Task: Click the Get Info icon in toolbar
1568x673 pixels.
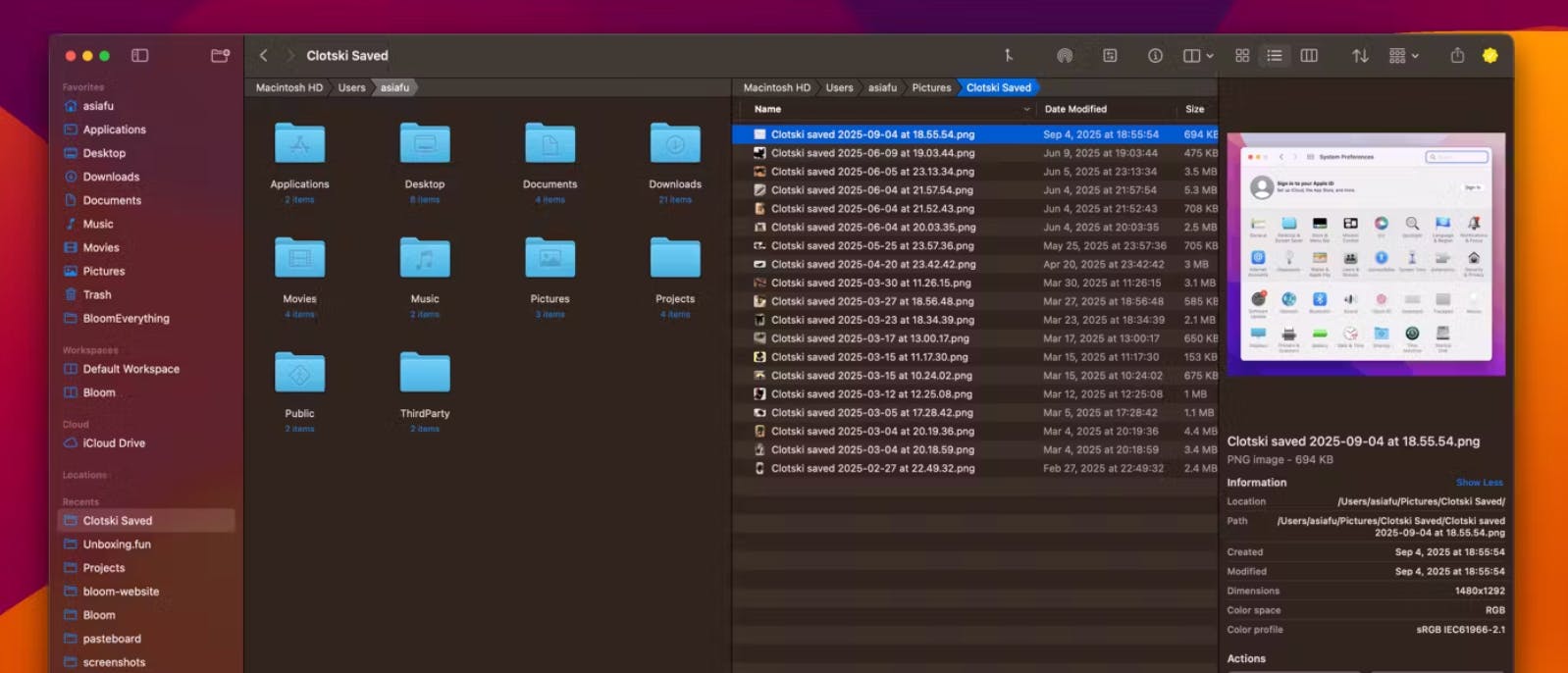Action: [1155, 56]
